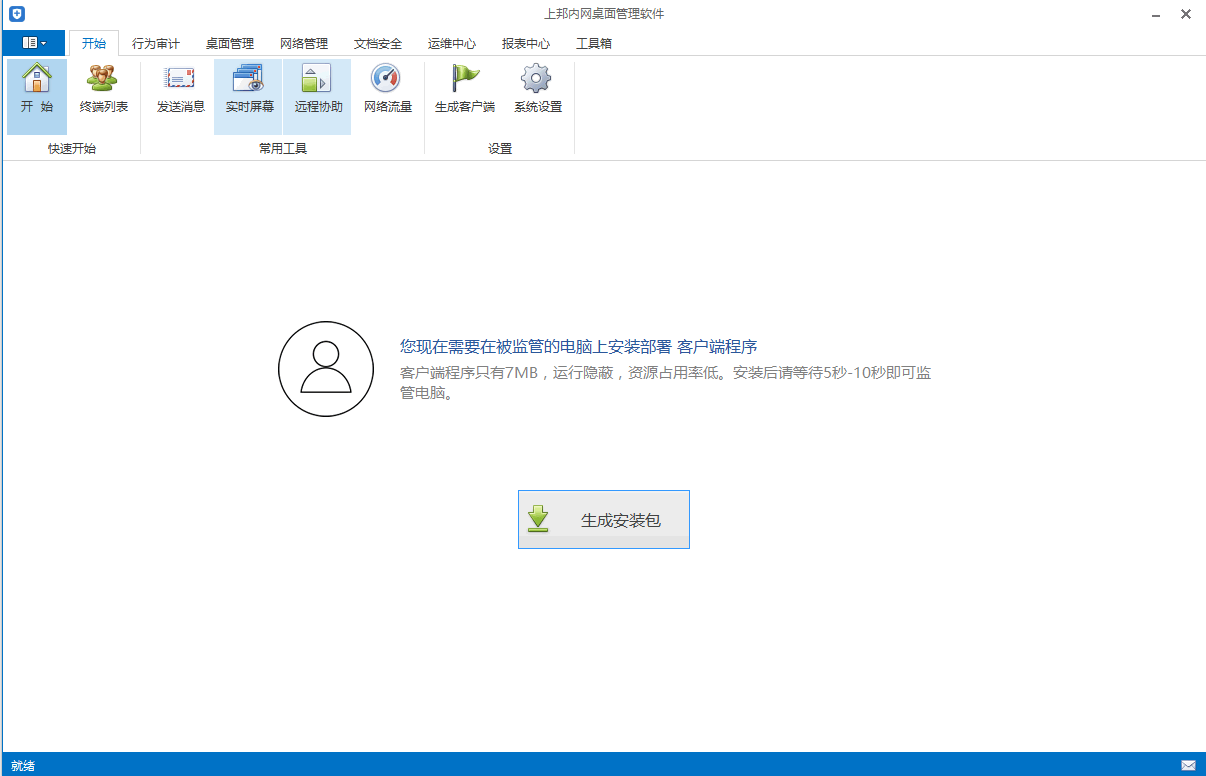Open the 开始 home icon in ribbon
This screenshot has height=776, width=1206.
(37, 96)
